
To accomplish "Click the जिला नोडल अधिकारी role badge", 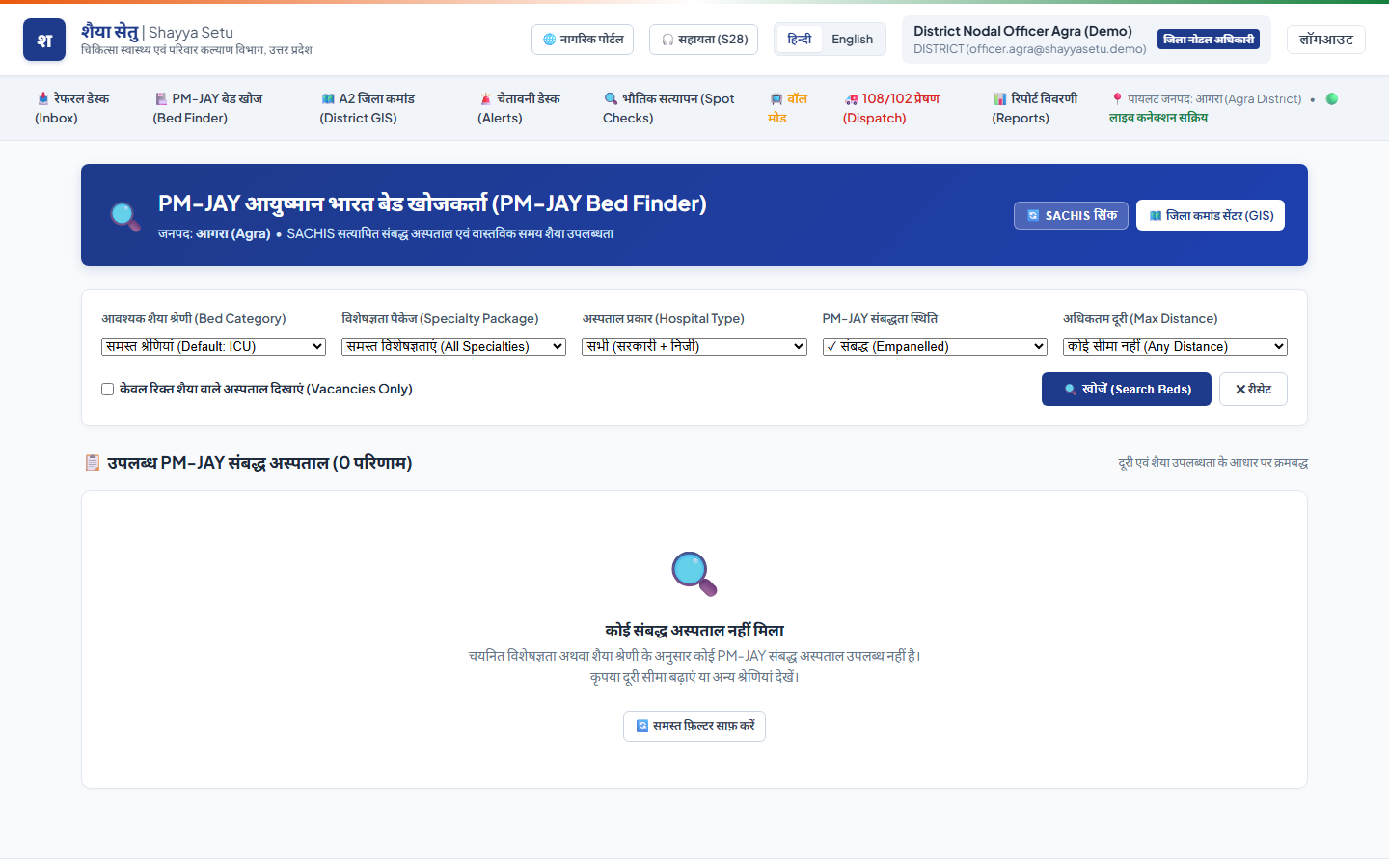I will [x=1209, y=40].
